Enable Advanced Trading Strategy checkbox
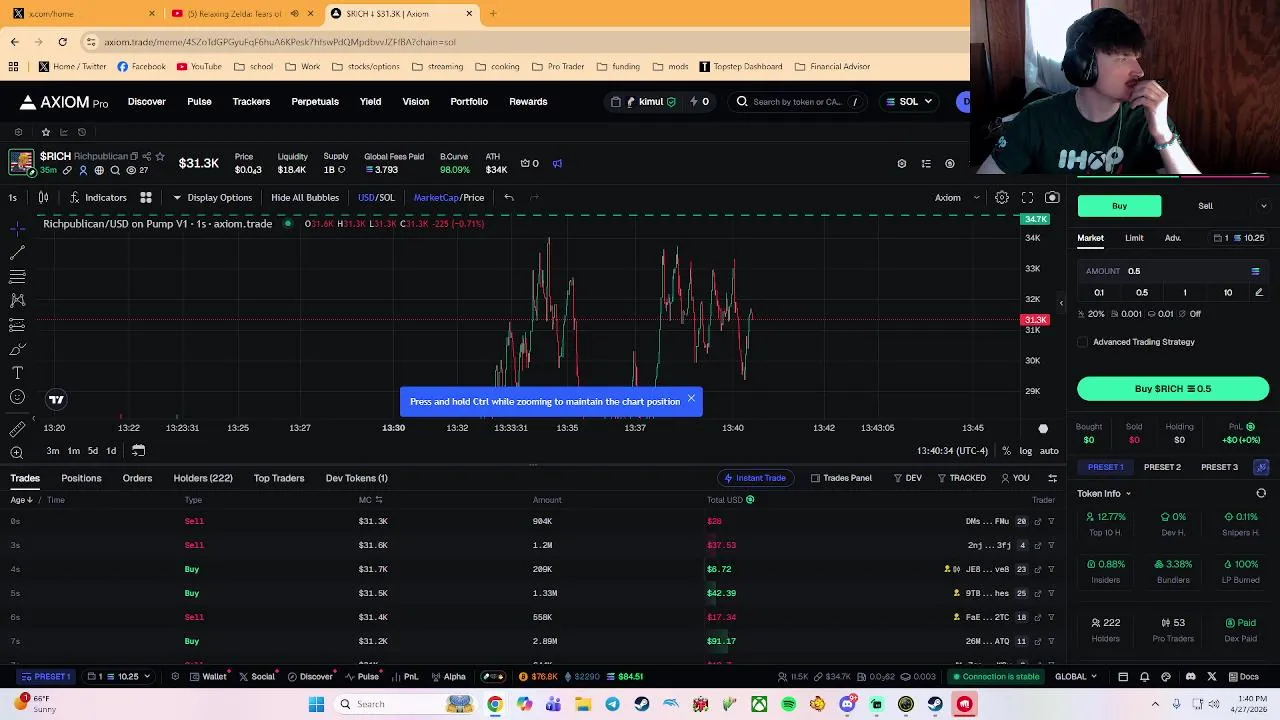Screen dimensions: 1280x720 pyautogui.click(x=1083, y=342)
